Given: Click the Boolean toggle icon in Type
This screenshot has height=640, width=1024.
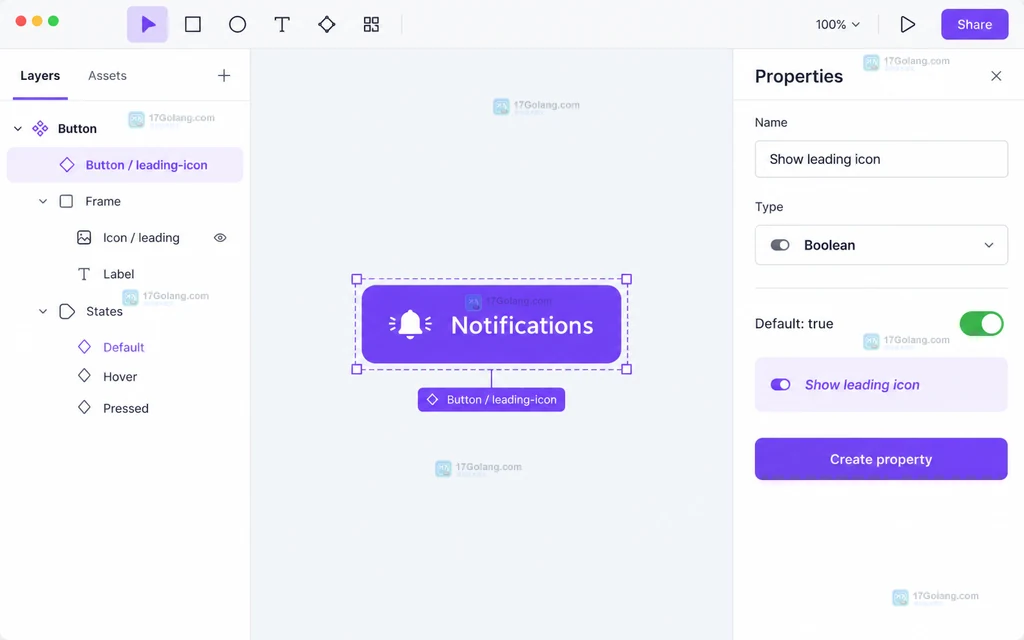Looking at the screenshot, I should point(780,245).
